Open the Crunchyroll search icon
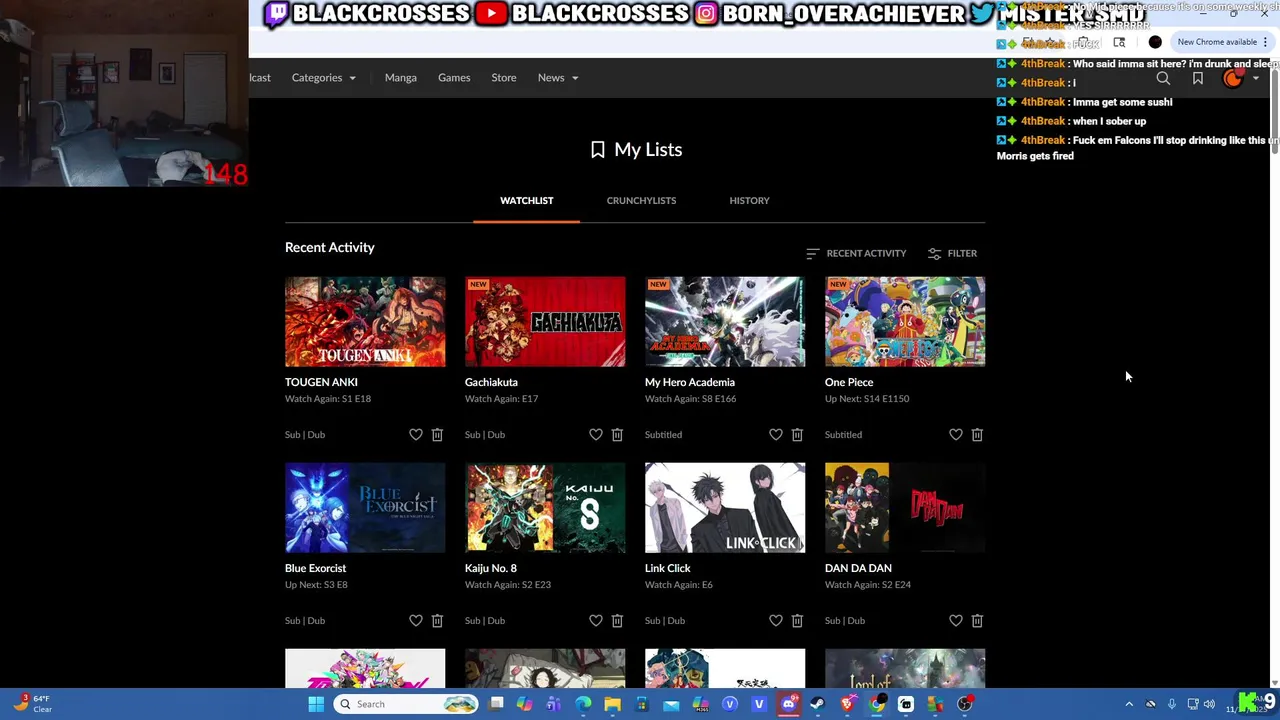Image resolution: width=1280 pixels, height=720 pixels. [1163, 78]
